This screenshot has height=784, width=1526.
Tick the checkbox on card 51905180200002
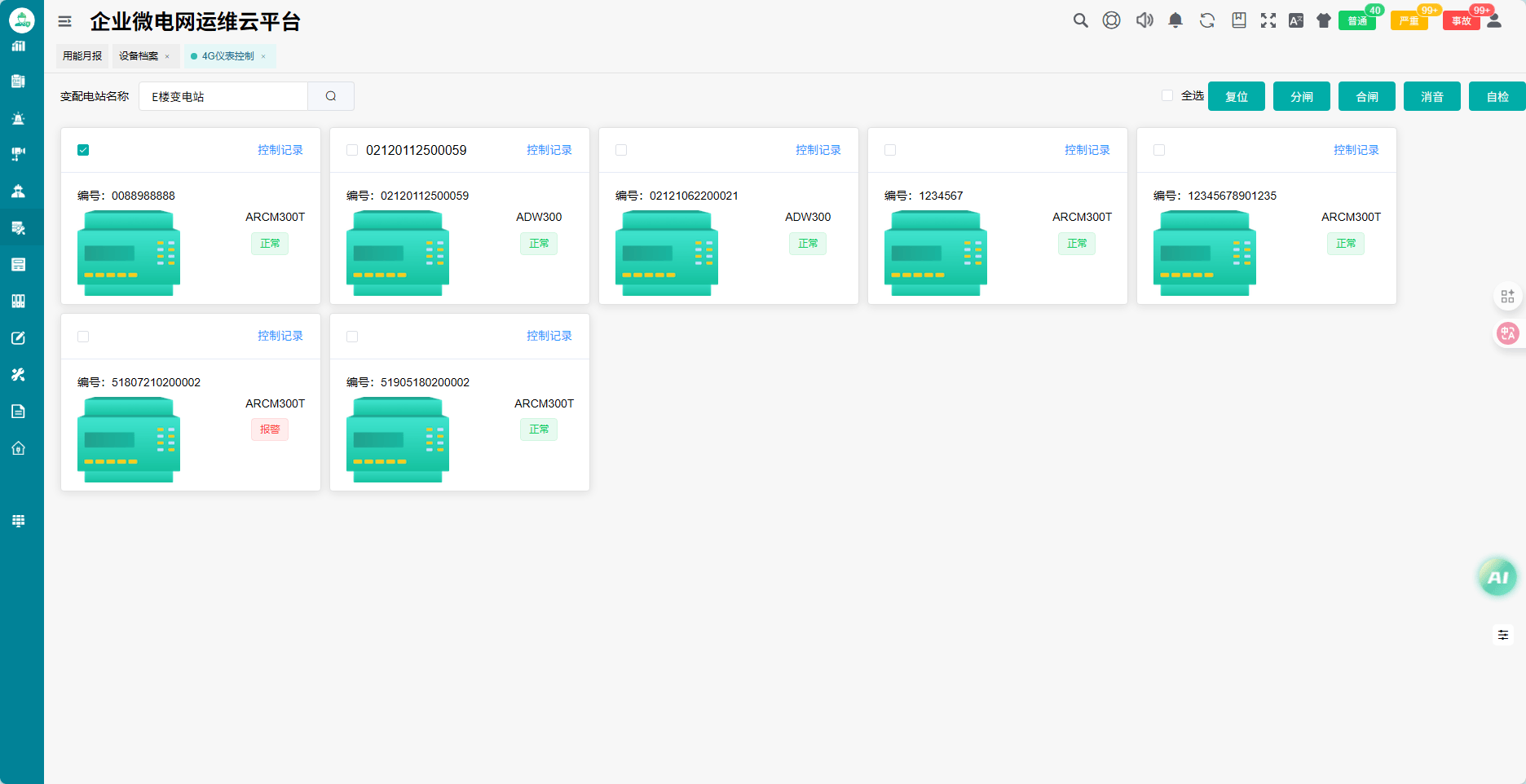[x=352, y=337]
